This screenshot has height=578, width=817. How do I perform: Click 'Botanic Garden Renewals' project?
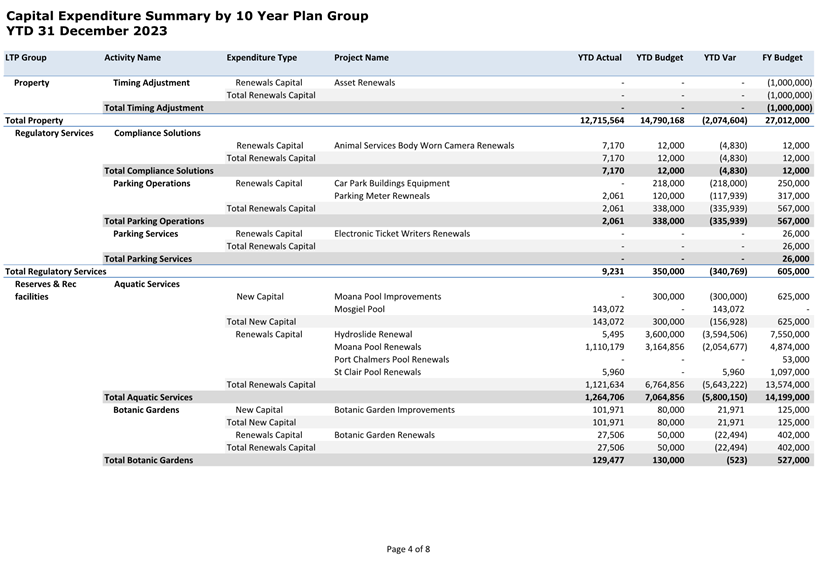[x=385, y=435]
